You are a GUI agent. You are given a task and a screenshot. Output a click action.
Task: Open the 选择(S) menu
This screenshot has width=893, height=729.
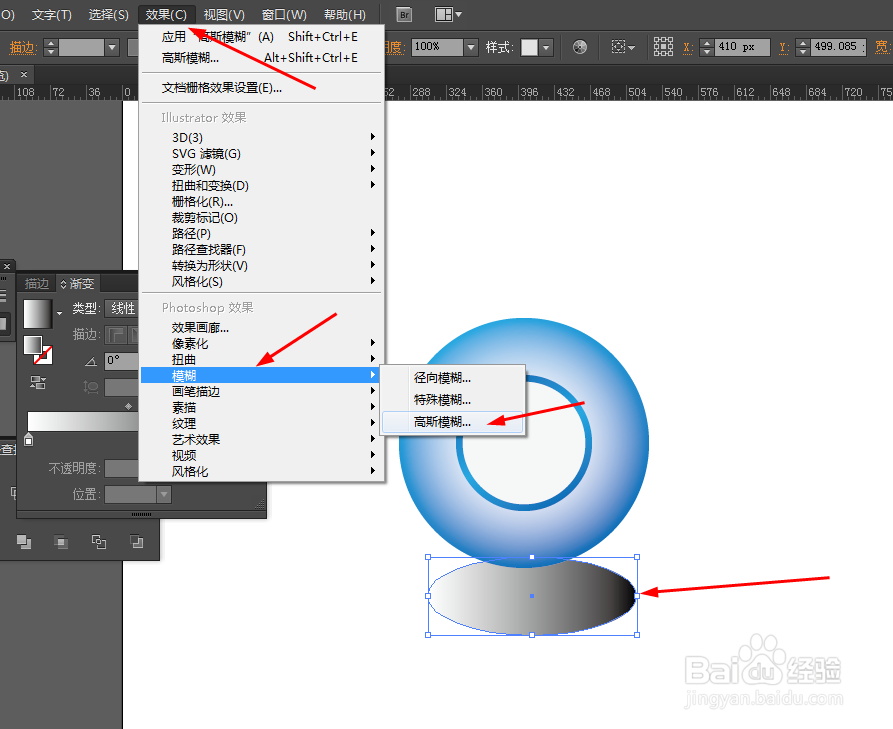[x=108, y=14]
